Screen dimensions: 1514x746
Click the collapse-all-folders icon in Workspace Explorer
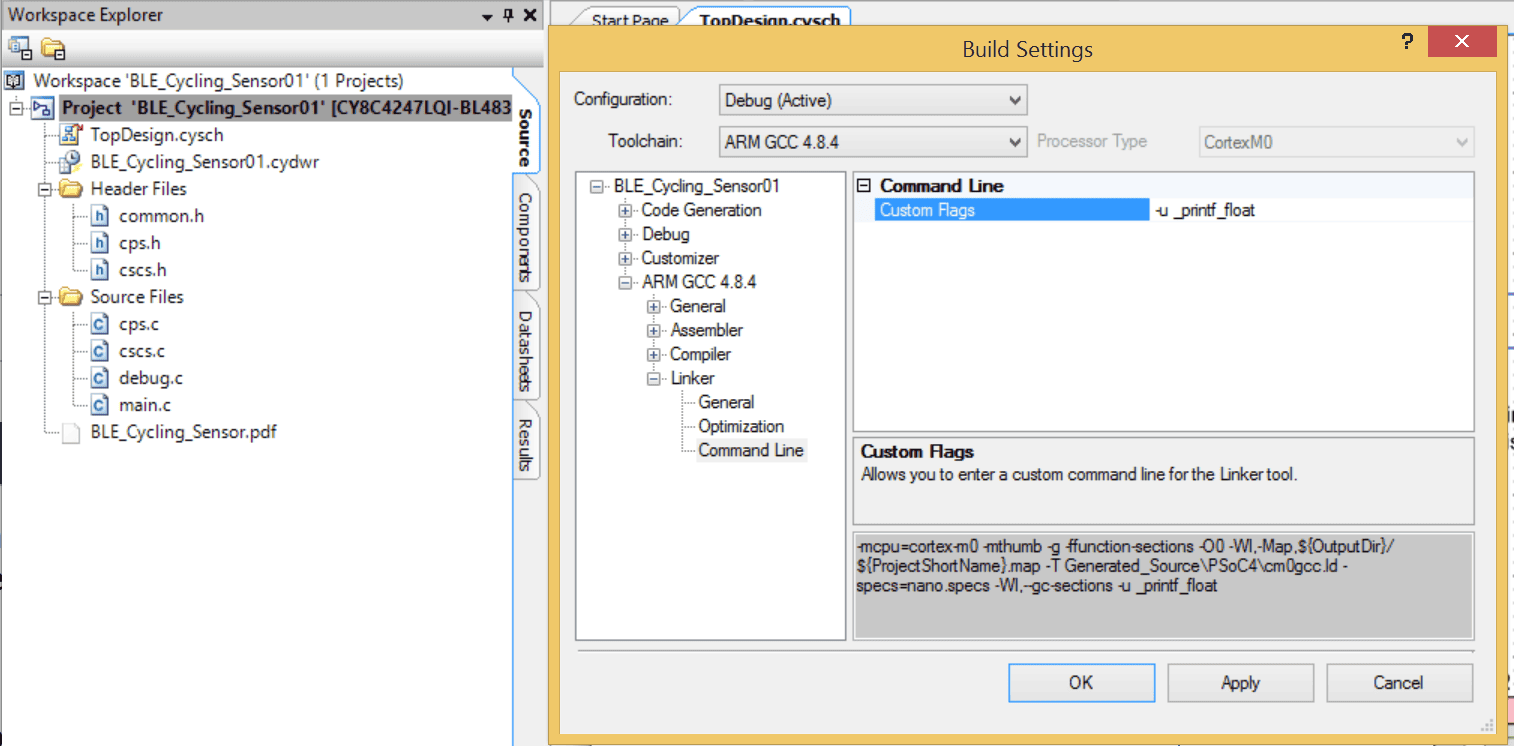52,47
